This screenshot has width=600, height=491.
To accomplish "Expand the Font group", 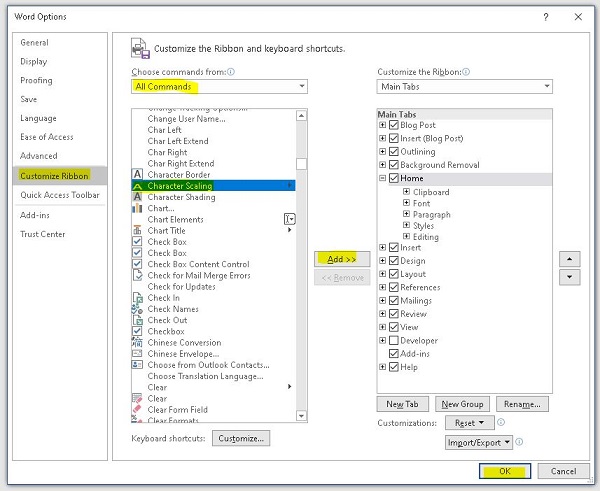I will [x=406, y=203].
